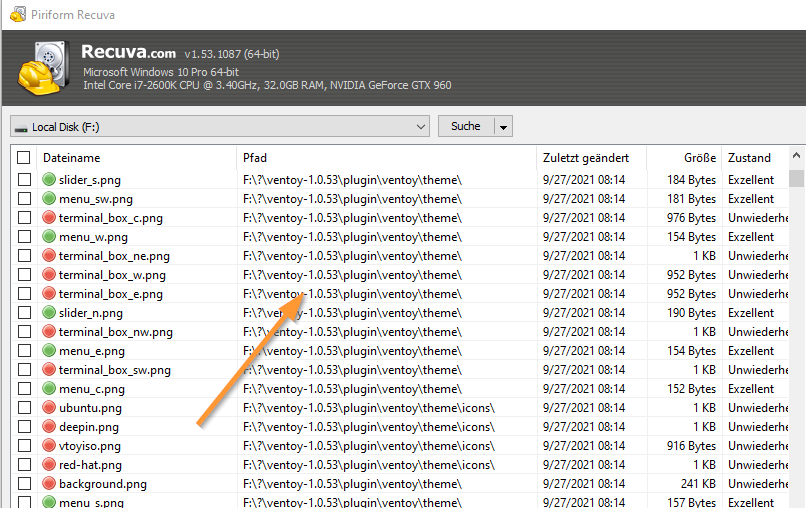This screenshot has height=508, width=806.
Task: Select the file name menu_c.png
Action: 91,389
